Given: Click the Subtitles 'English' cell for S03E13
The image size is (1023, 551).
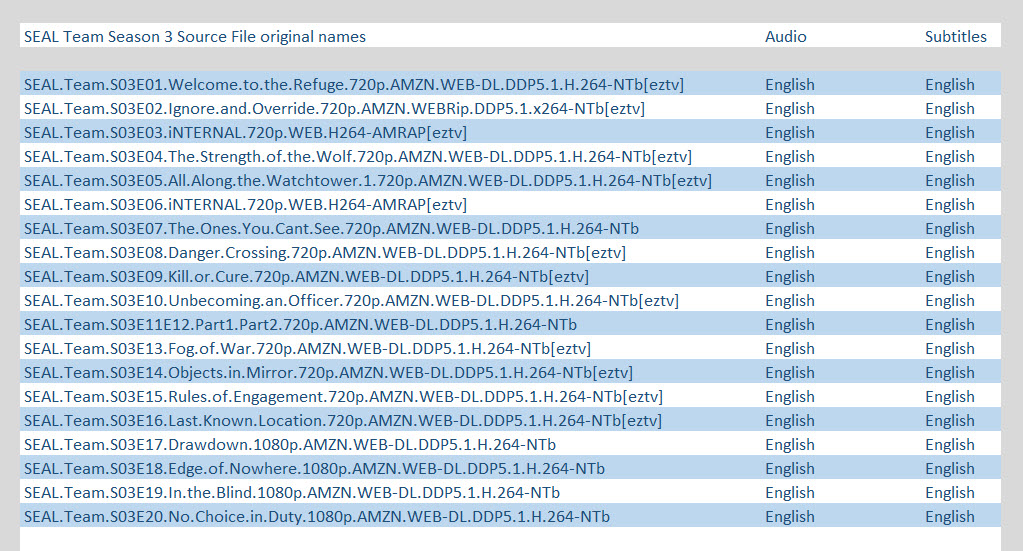Looking at the screenshot, I should click(x=949, y=349).
